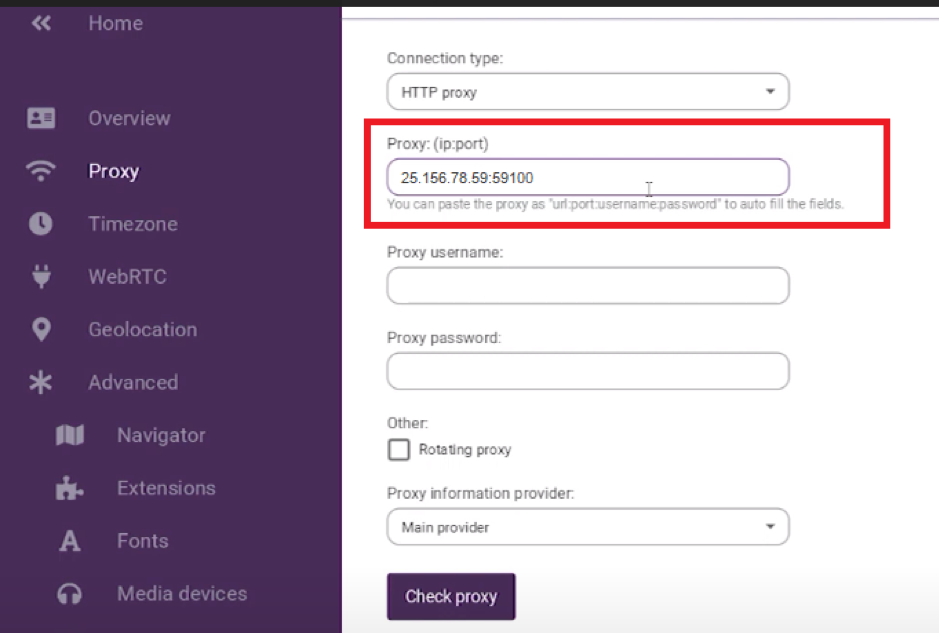Viewport: 939px width, 633px height.
Task: Focus the Proxy ip:port input field
Action: pyautogui.click(x=588, y=177)
